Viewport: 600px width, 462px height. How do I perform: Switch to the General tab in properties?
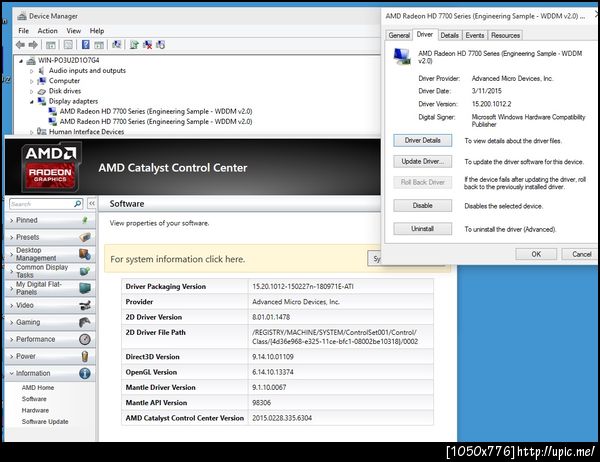399,35
